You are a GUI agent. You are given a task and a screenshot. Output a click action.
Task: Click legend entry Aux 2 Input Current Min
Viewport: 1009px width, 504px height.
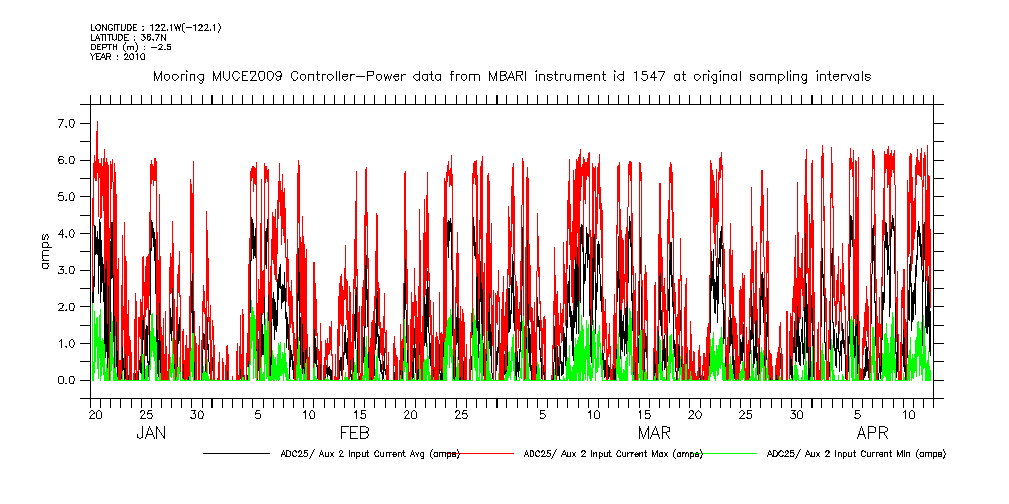click(x=855, y=454)
